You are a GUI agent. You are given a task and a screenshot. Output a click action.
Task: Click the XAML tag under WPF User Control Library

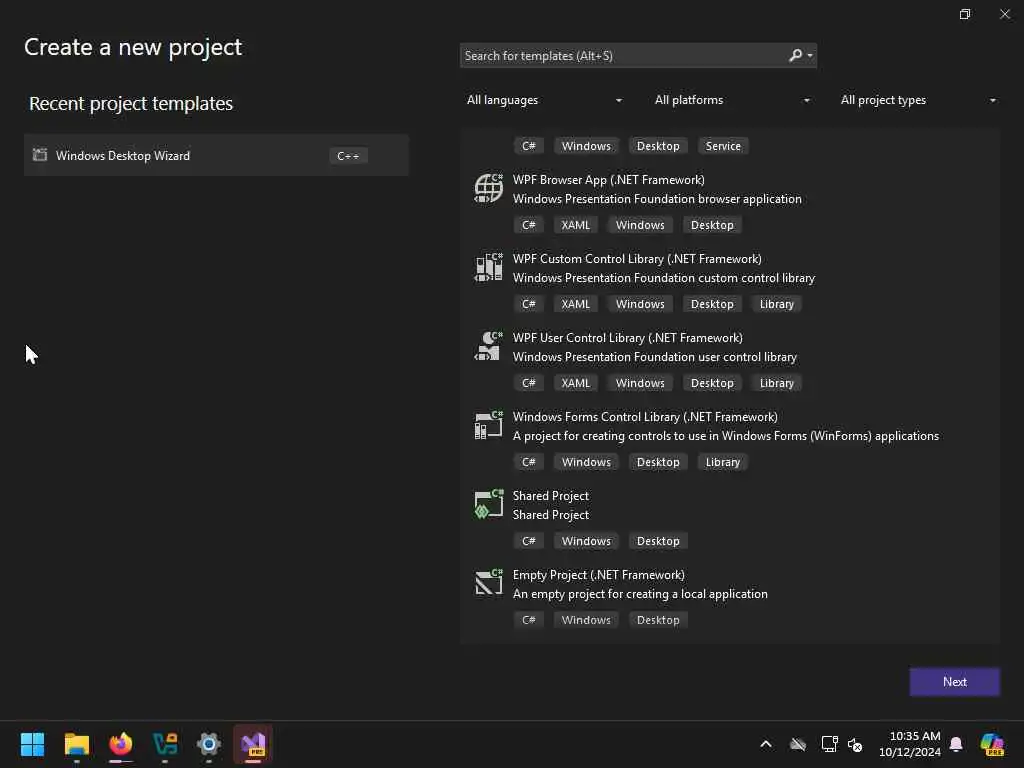pyautogui.click(x=575, y=383)
